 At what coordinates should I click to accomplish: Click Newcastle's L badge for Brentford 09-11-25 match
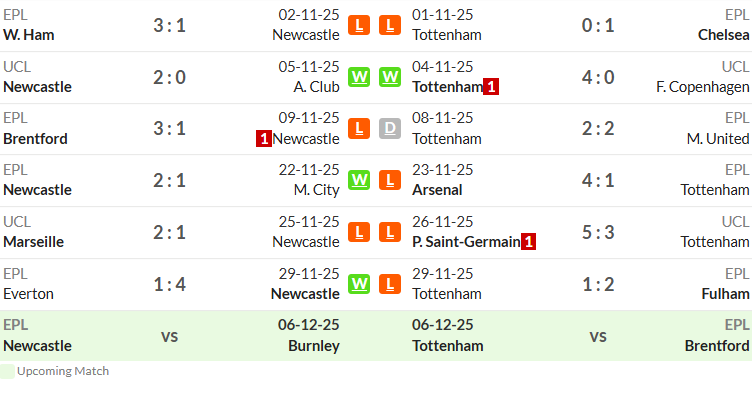pyautogui.click(x=359, y=128)
